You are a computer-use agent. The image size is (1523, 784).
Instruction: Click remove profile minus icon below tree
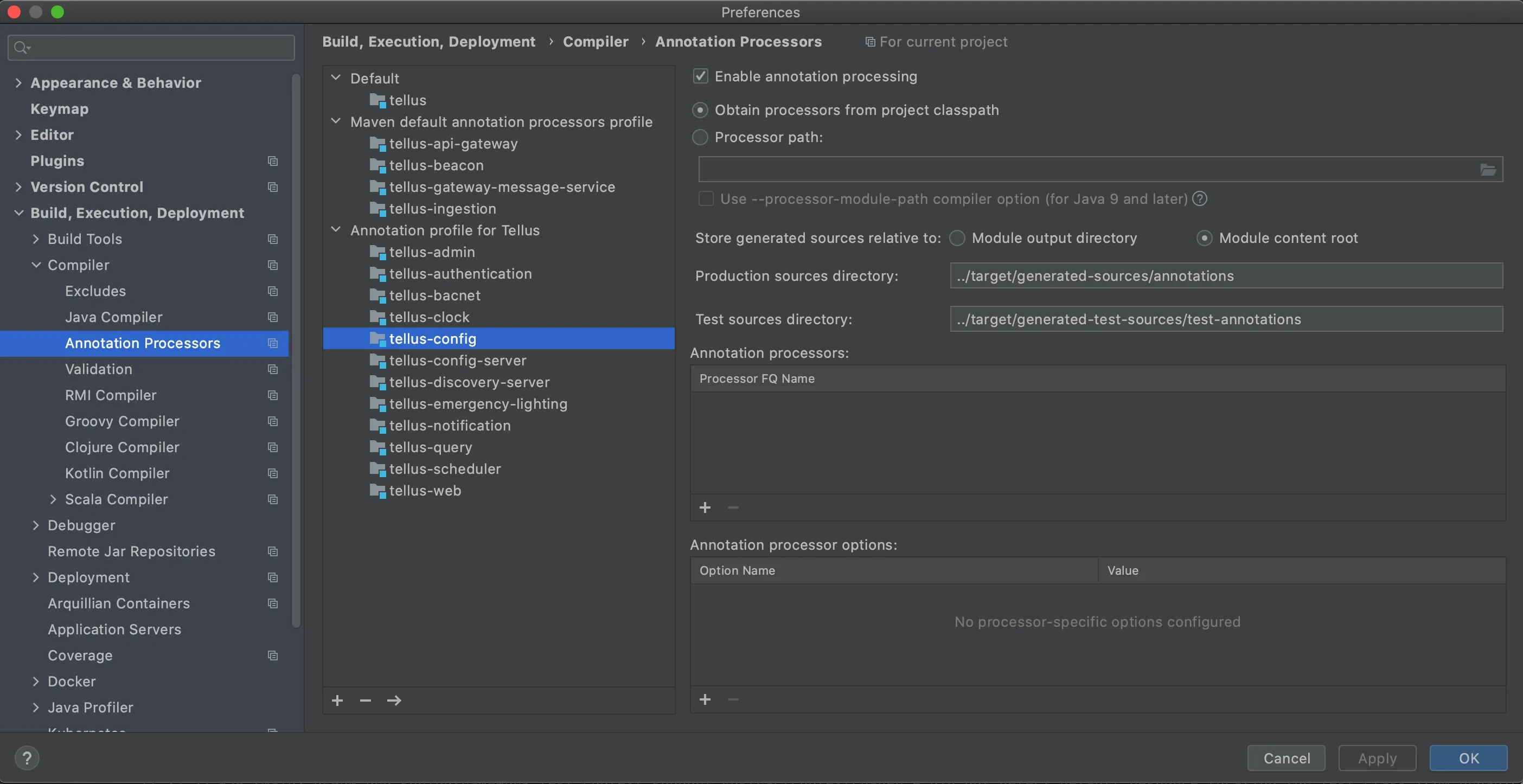tap(366, 700)
